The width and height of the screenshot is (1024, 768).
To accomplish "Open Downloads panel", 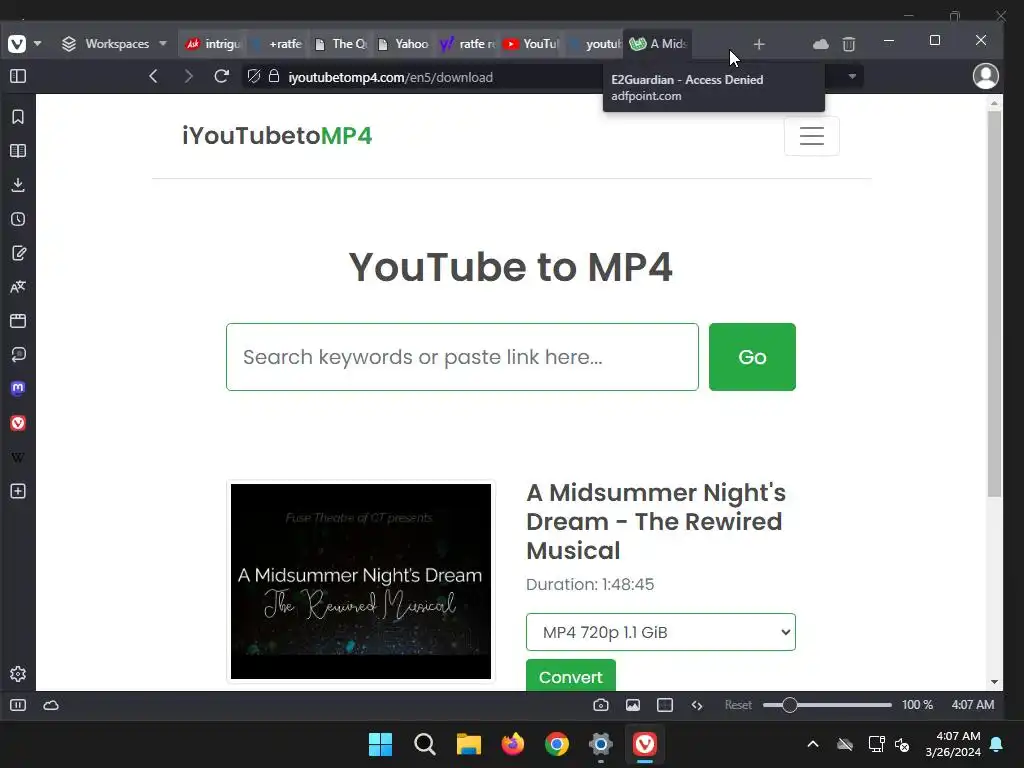I will tap(18, 185).
